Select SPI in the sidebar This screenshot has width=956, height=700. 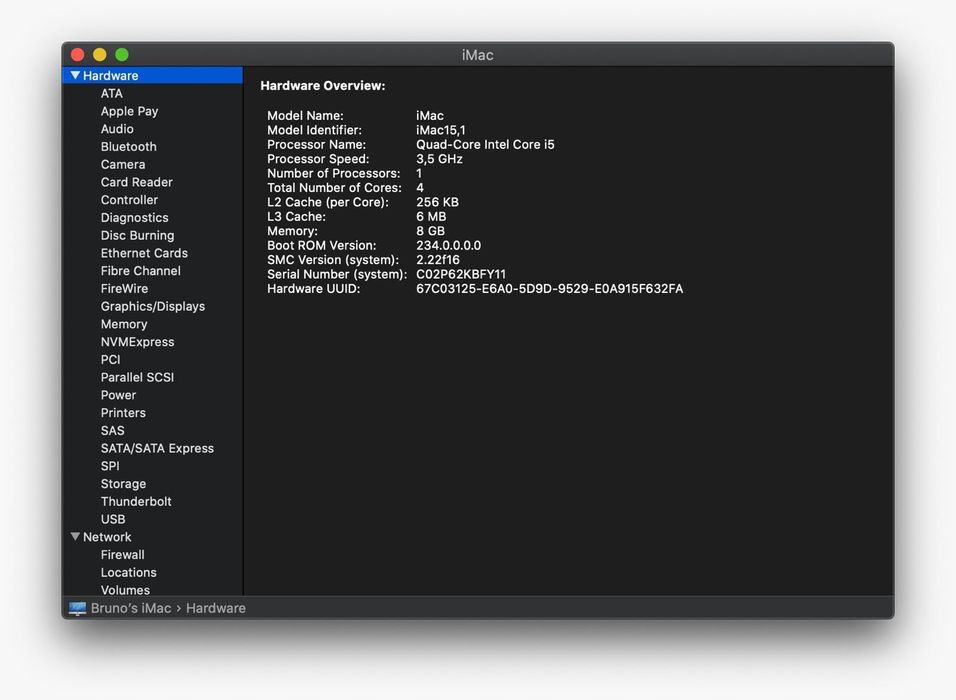pos(110,466)
